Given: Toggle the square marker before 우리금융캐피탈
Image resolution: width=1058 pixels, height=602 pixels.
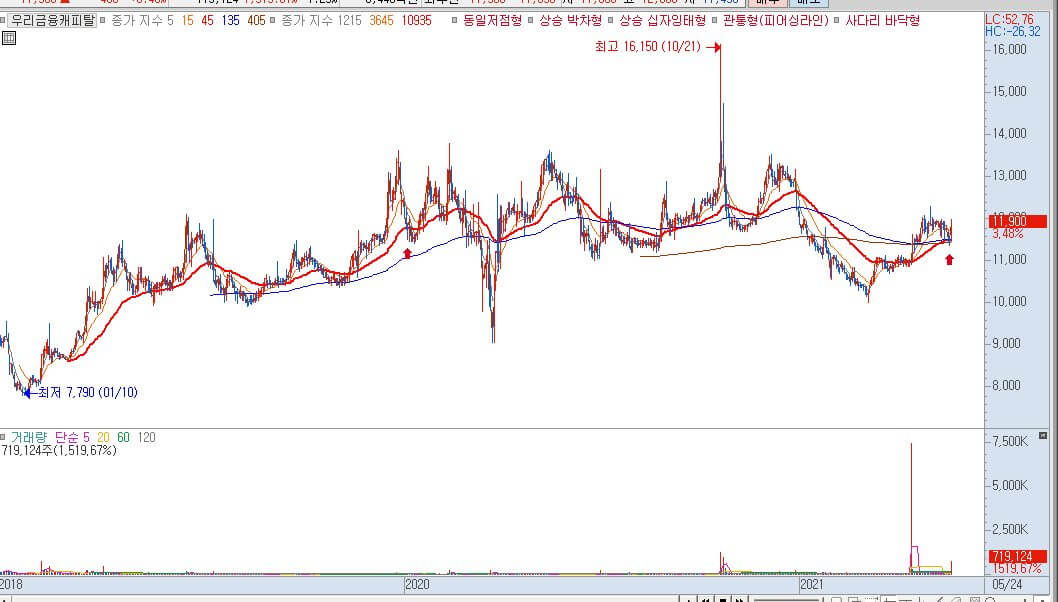Looking at the screenshot, I should click(3, 20).
